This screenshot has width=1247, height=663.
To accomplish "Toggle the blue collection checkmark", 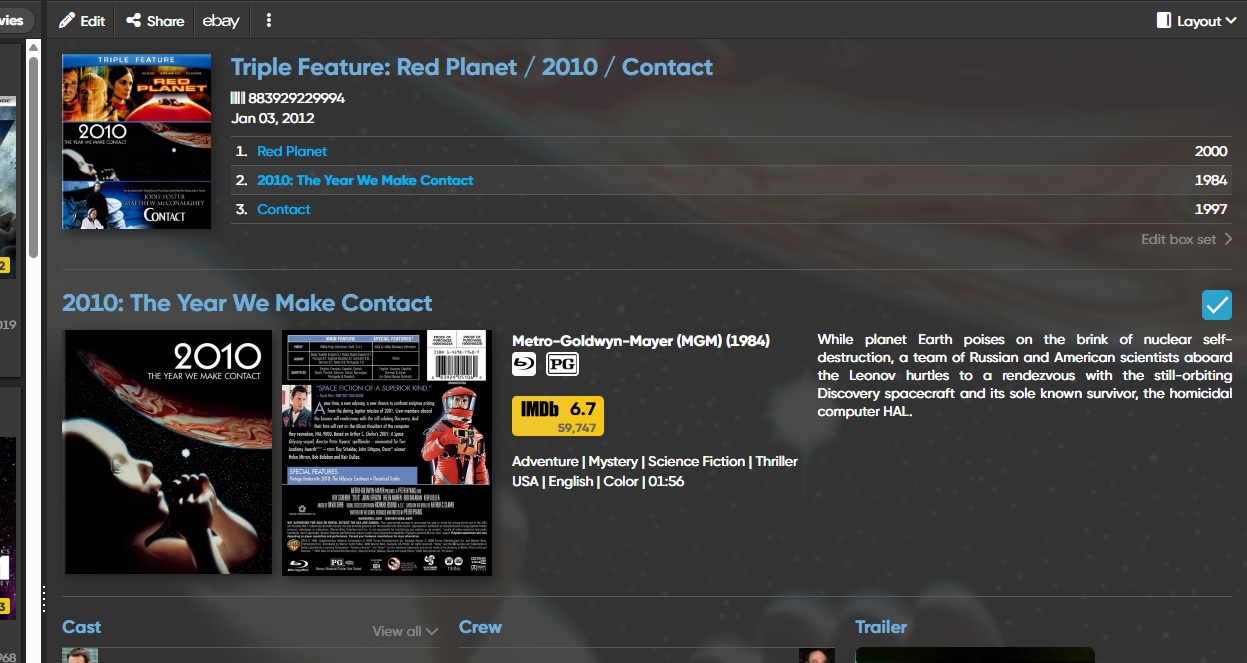I will [1217, 304].
